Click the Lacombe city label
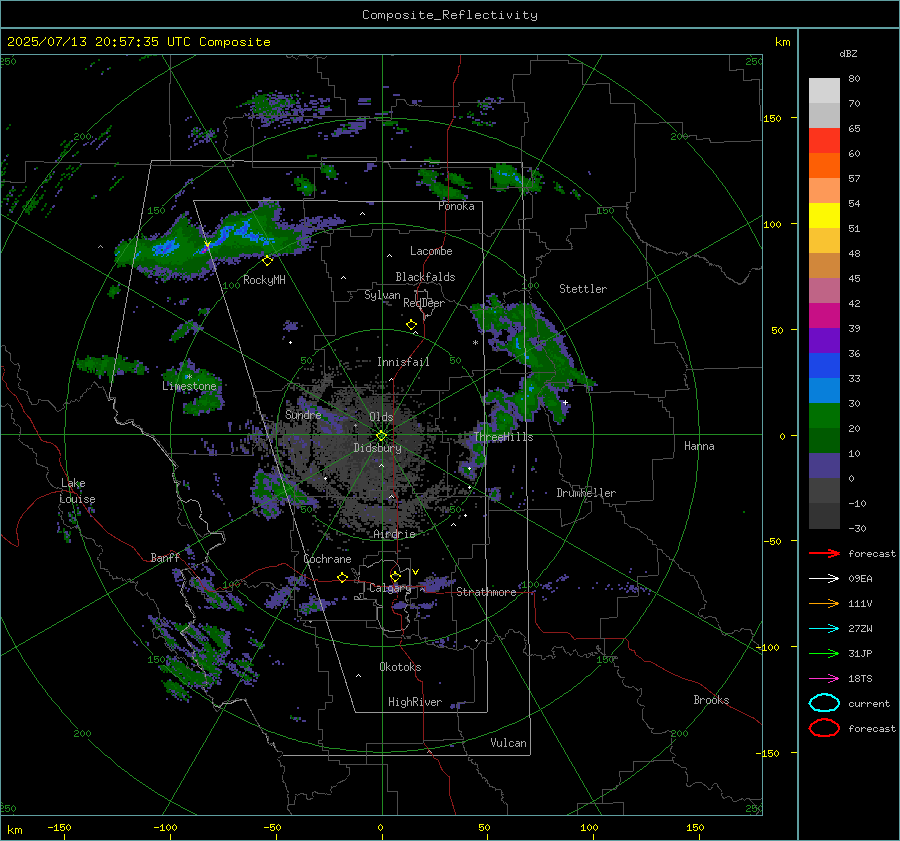Screen dimensions: 900x841 (431, 251)
